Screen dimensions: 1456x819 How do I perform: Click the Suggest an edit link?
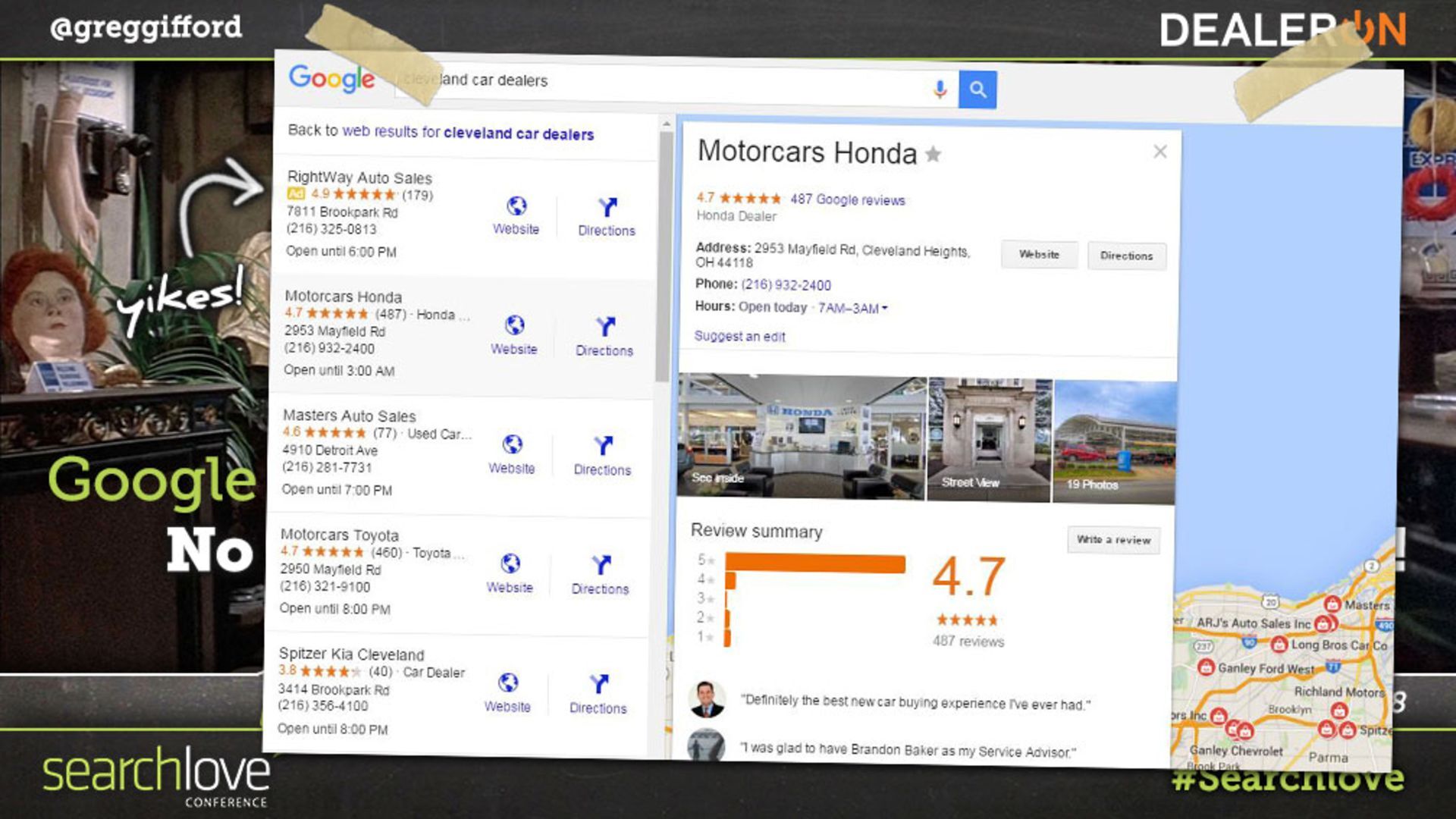click(740, 337)
